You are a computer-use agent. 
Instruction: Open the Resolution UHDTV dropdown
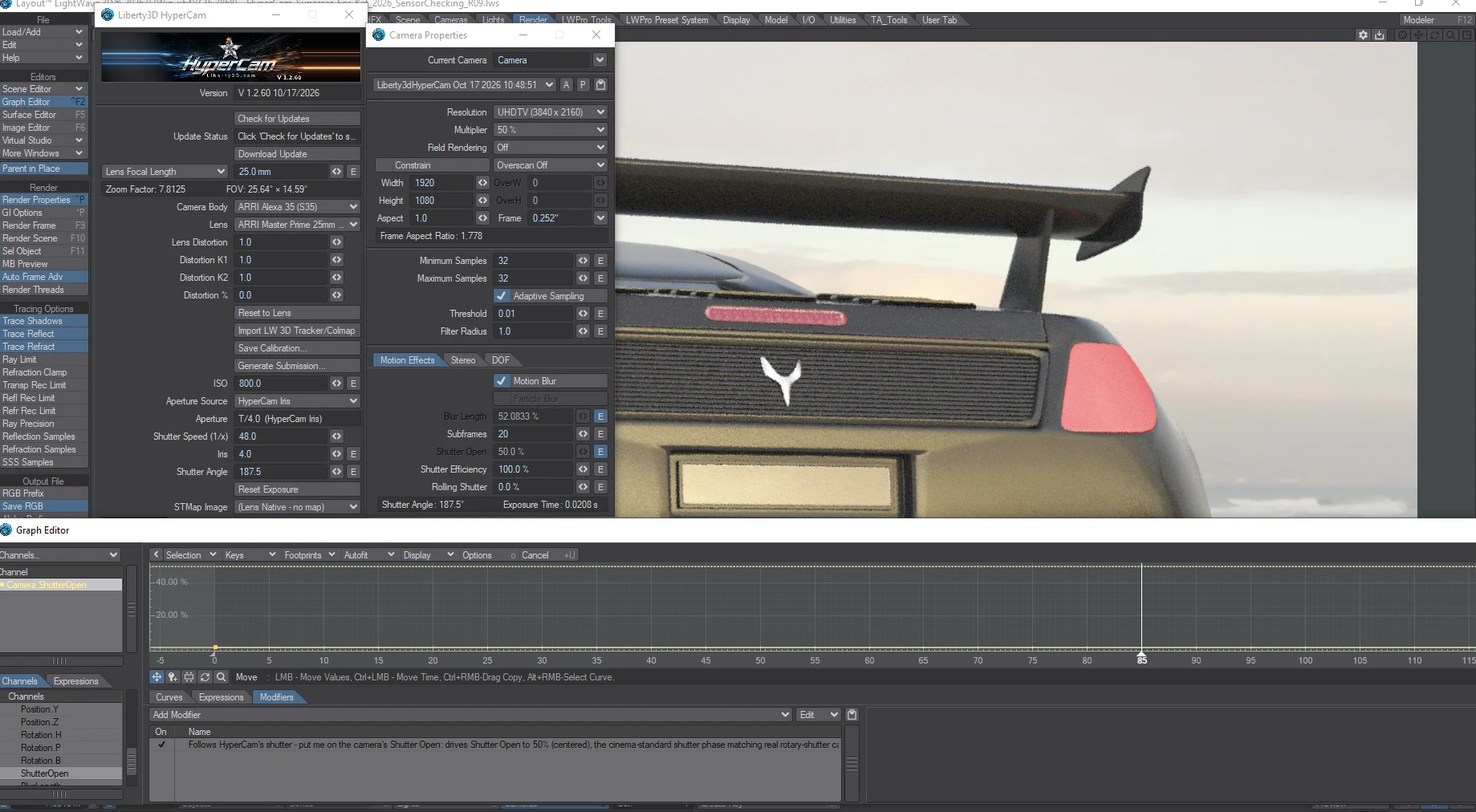click(x=550, y=112)
